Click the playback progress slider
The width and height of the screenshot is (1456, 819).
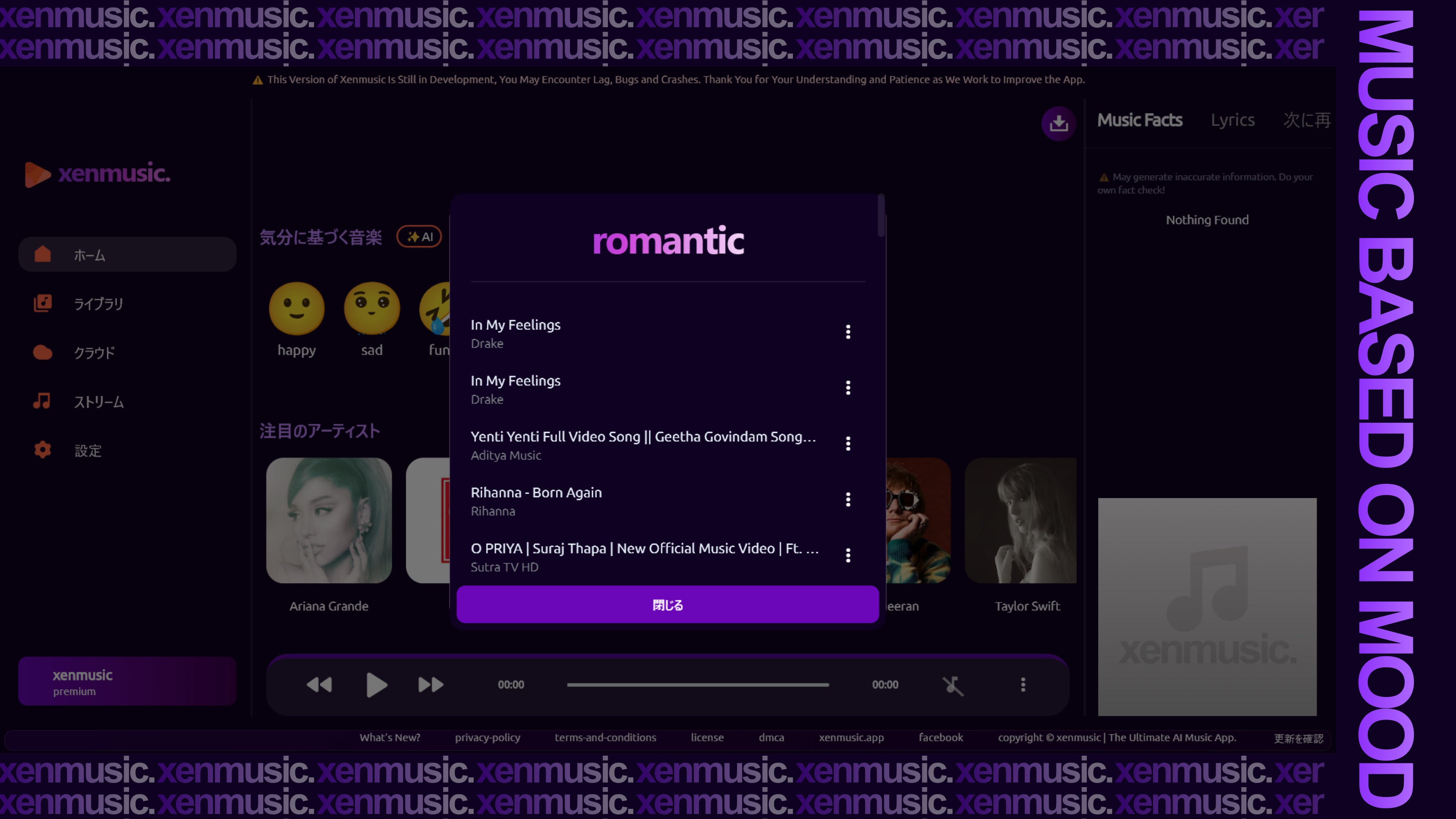point(698,684)
